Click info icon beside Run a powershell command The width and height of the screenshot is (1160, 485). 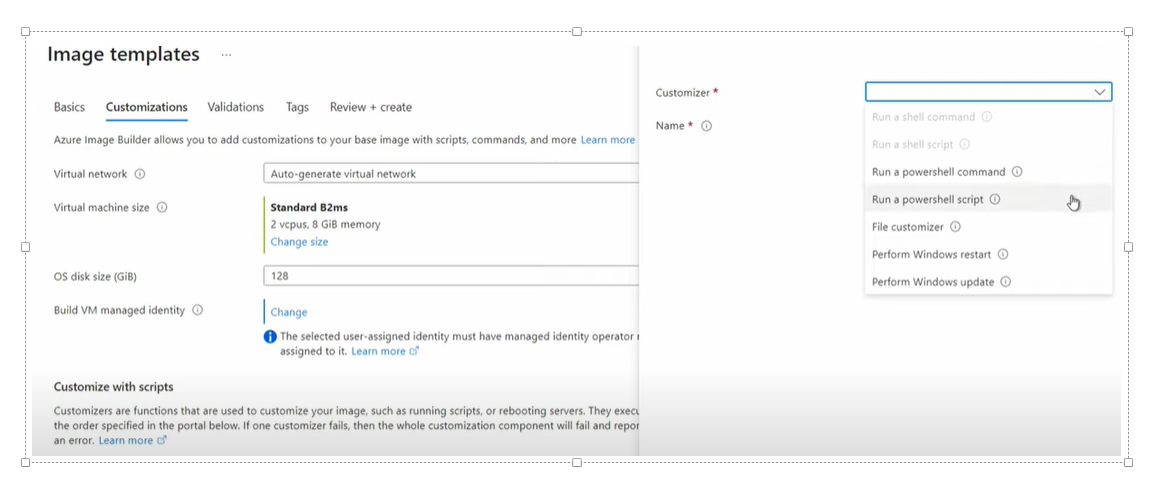pos(1017,172)
